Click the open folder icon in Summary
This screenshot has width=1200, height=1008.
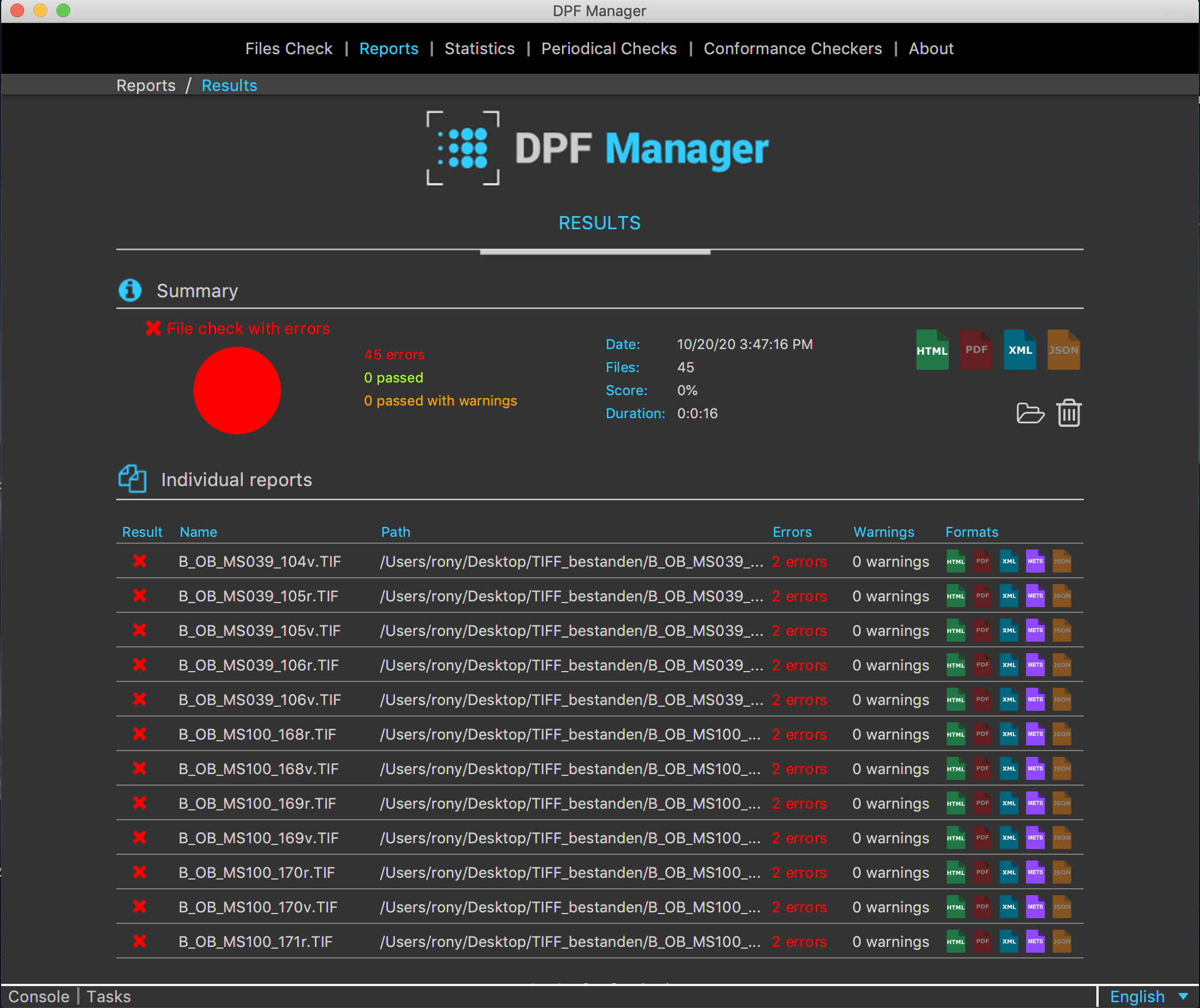point(1030,413)
